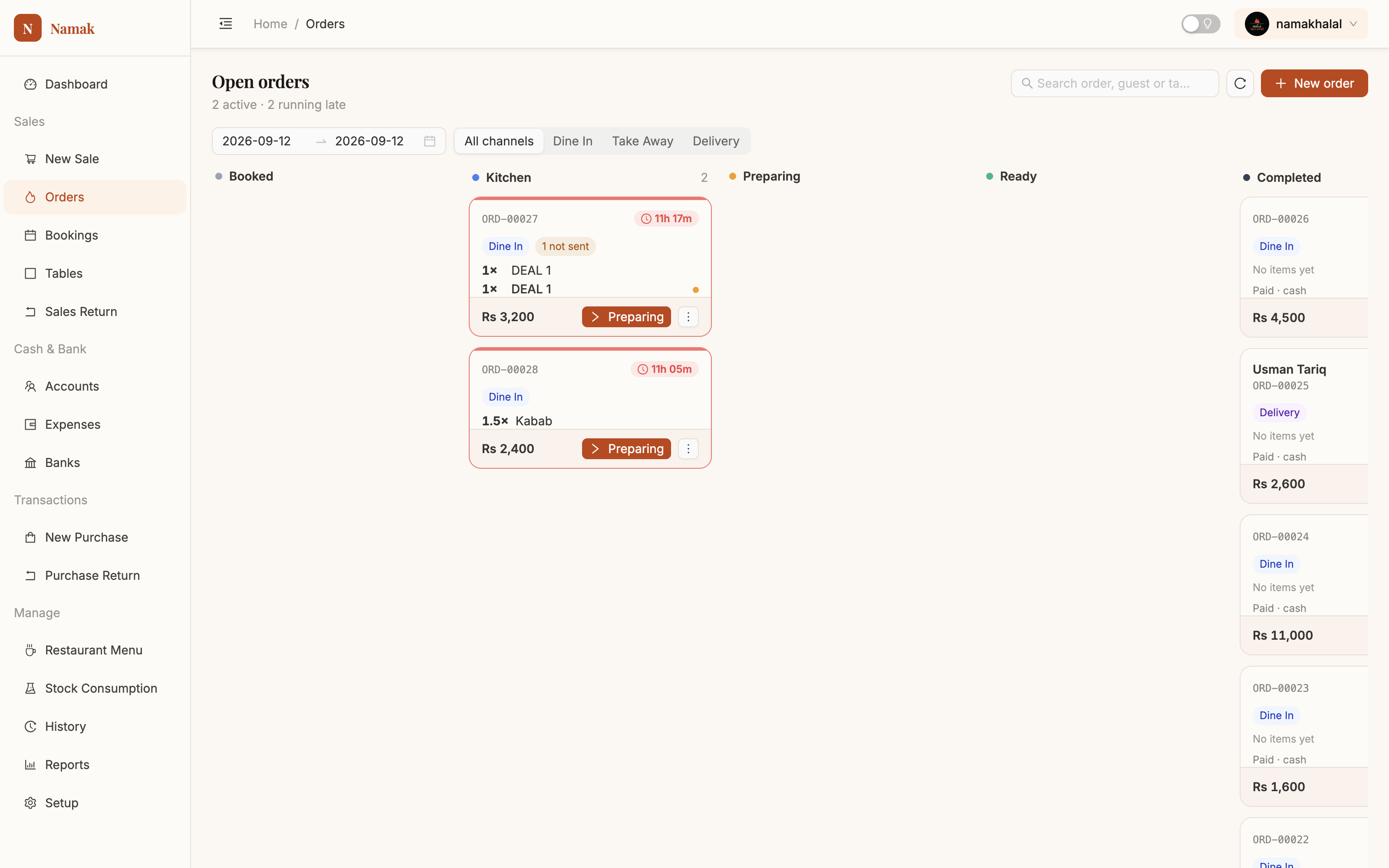Image resolution: width=1389 pixels, height=868 pixels.
Task: Select the Take Away channel tab
Action: pos(642,141)
